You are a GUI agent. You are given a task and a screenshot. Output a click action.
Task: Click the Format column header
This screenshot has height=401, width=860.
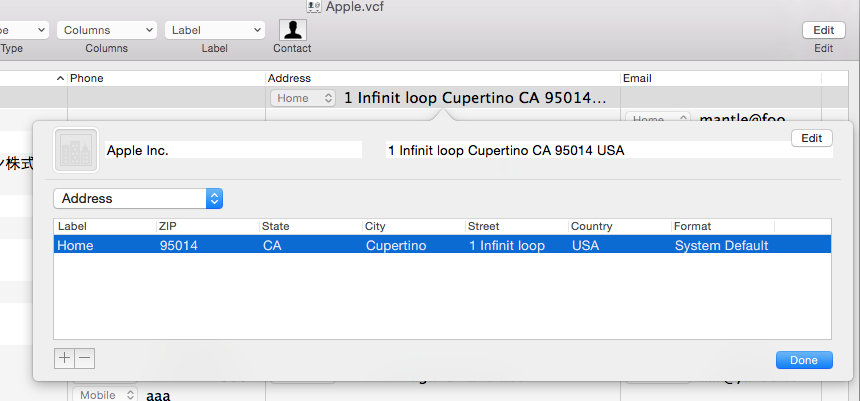[x=723, y=226]
